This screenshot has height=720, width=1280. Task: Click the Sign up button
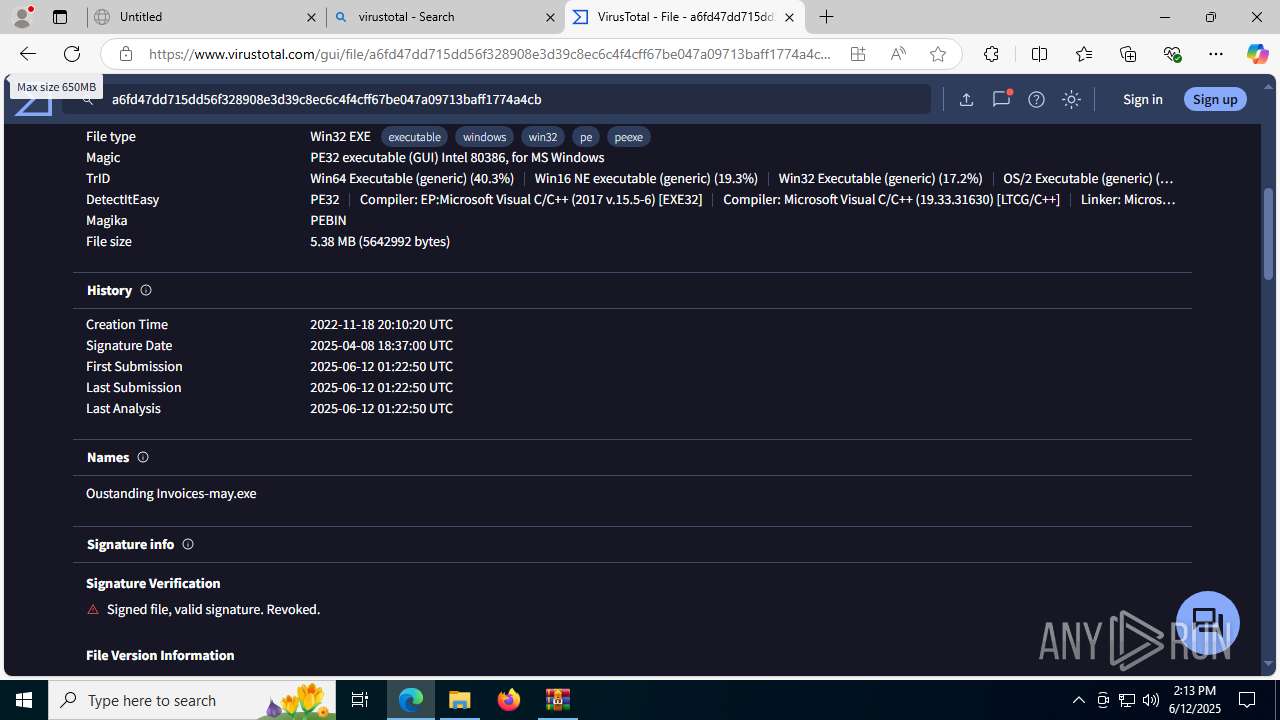click(1215, 99)
